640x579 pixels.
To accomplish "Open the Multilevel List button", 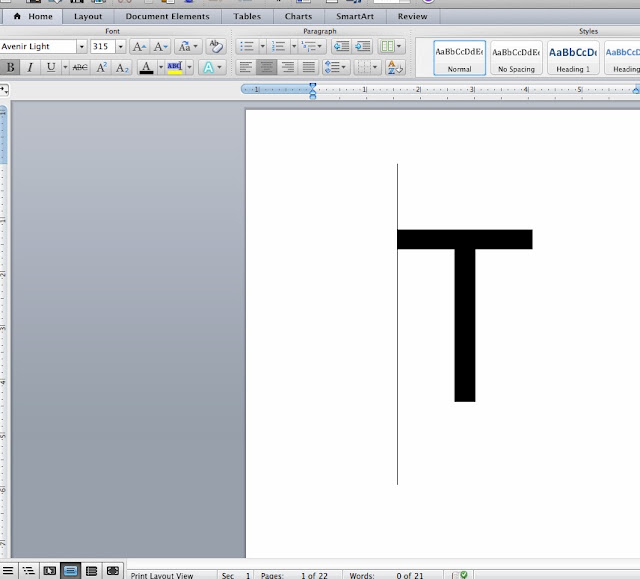I will click(x=312, y=47).
